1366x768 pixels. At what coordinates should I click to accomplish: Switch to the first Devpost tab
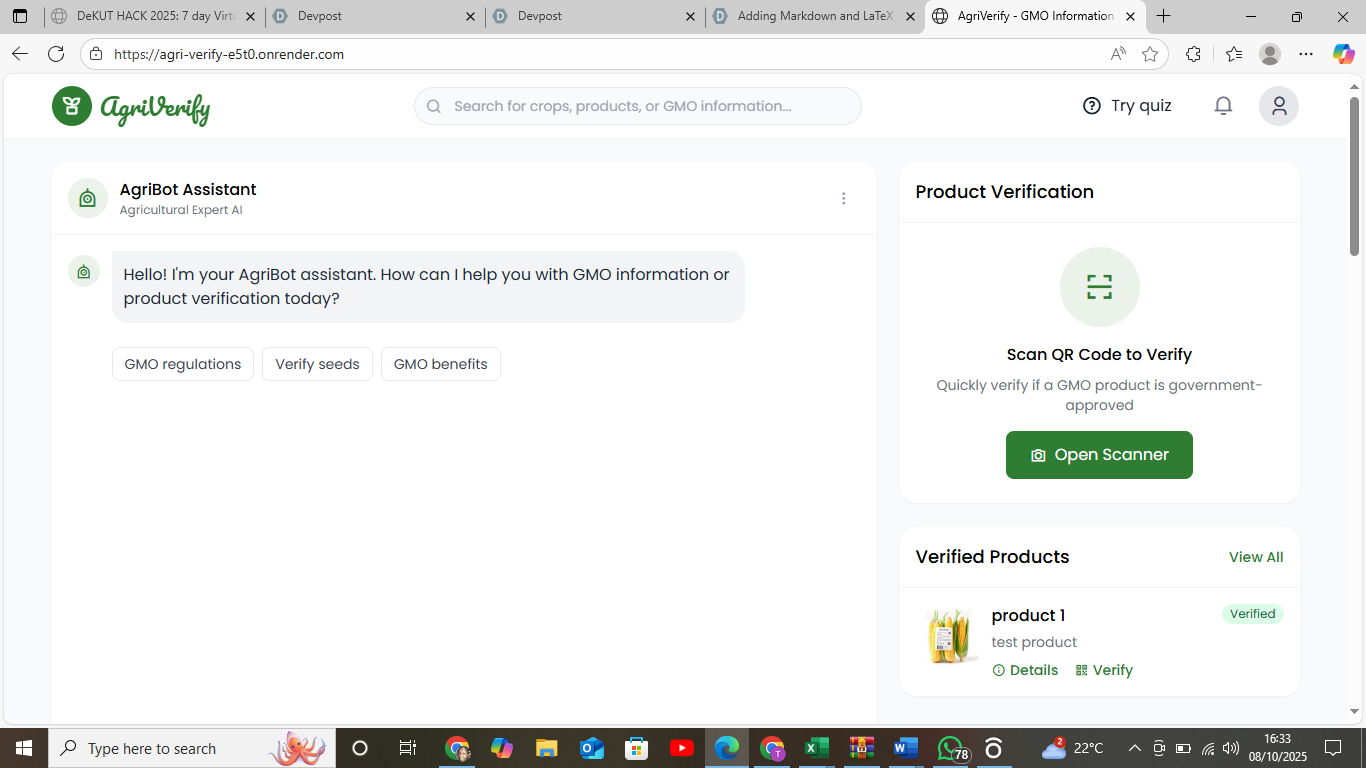375,16
